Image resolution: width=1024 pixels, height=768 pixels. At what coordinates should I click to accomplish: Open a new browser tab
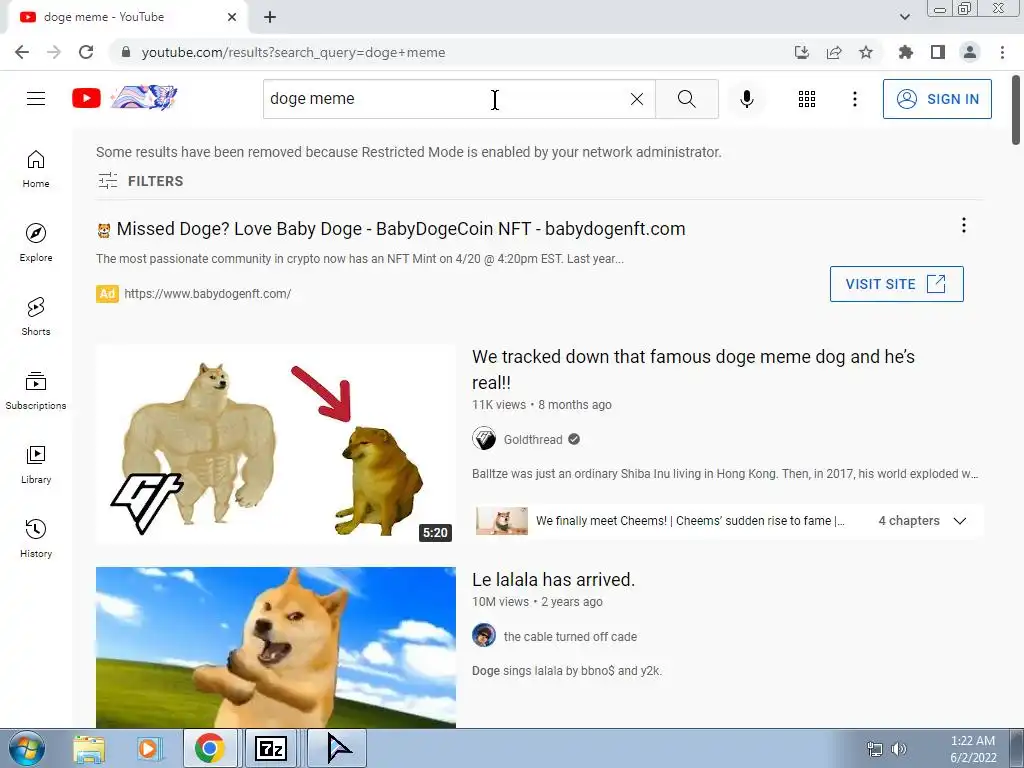pos(270,17)
